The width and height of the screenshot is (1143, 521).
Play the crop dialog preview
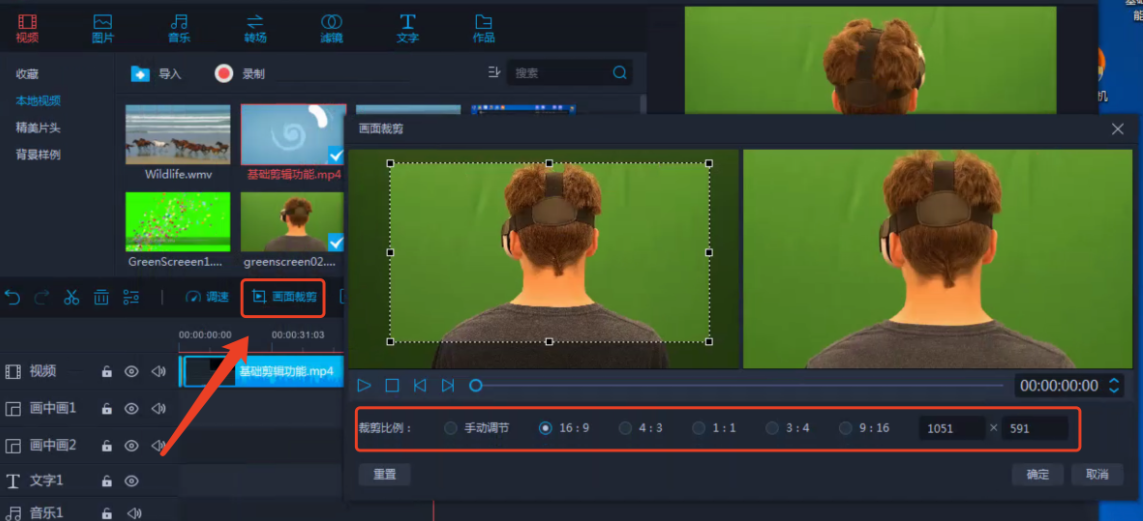coord(364,385)
